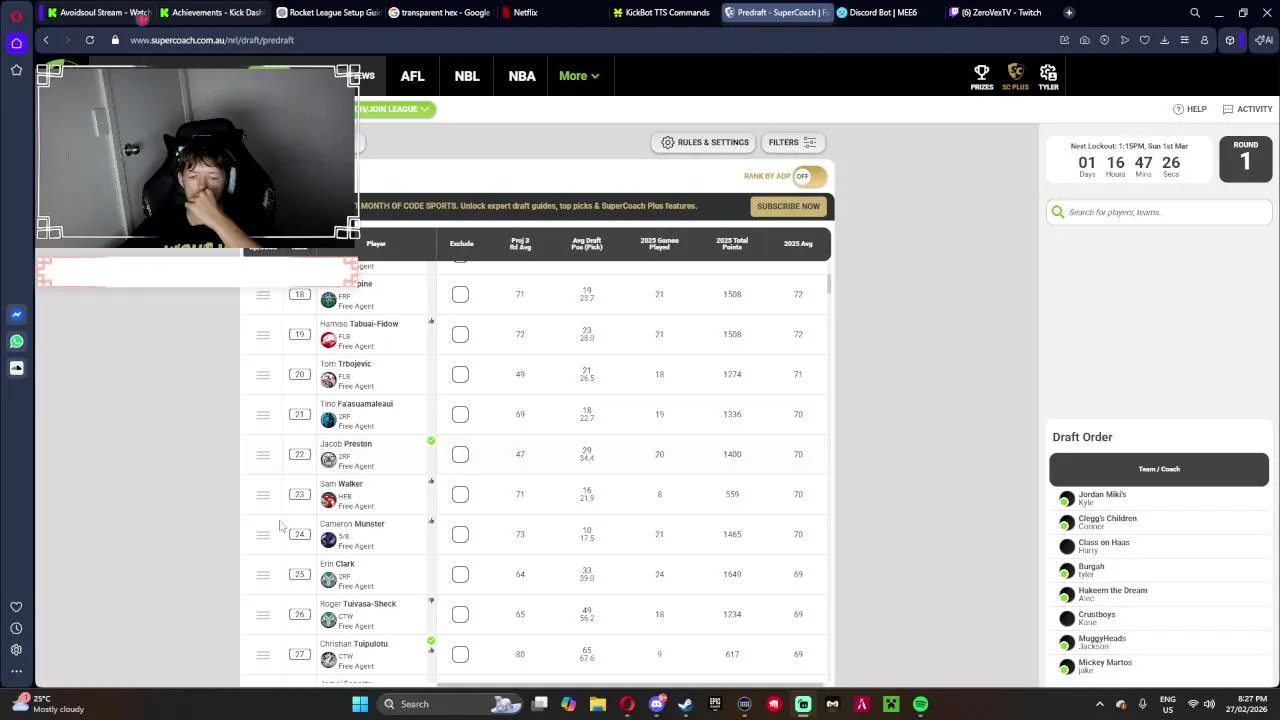Image resolution: width=1280 pixels, height=720 pixels.
Task: Sort by Avg Draft Pos (Pick) column
Action: pos(587,243)
